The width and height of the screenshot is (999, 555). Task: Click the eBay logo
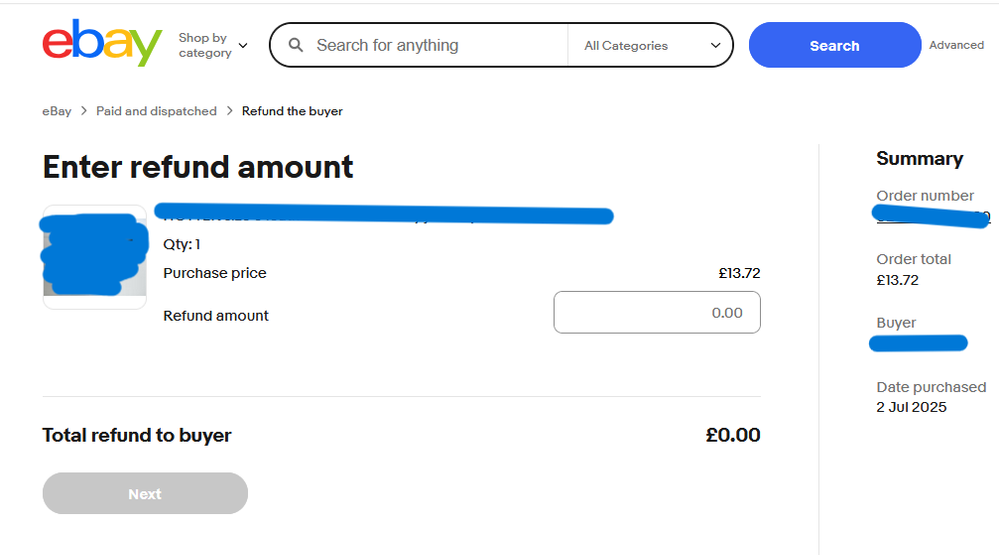102,43
